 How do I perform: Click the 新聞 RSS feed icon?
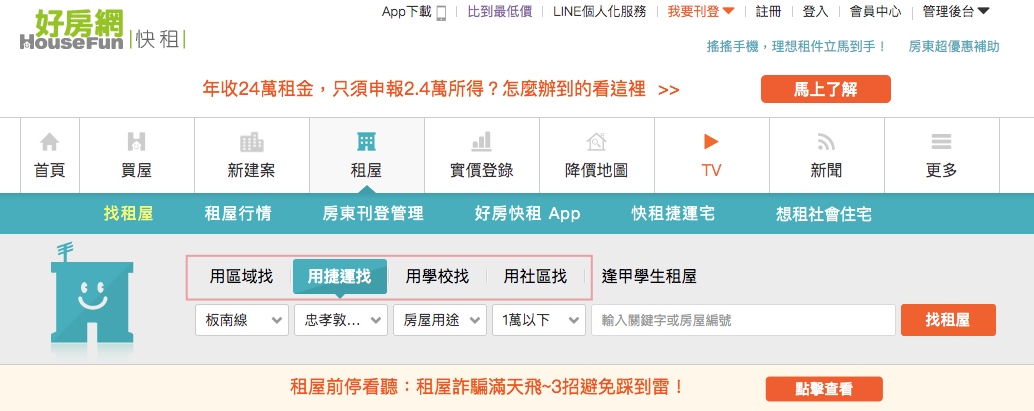826,142
